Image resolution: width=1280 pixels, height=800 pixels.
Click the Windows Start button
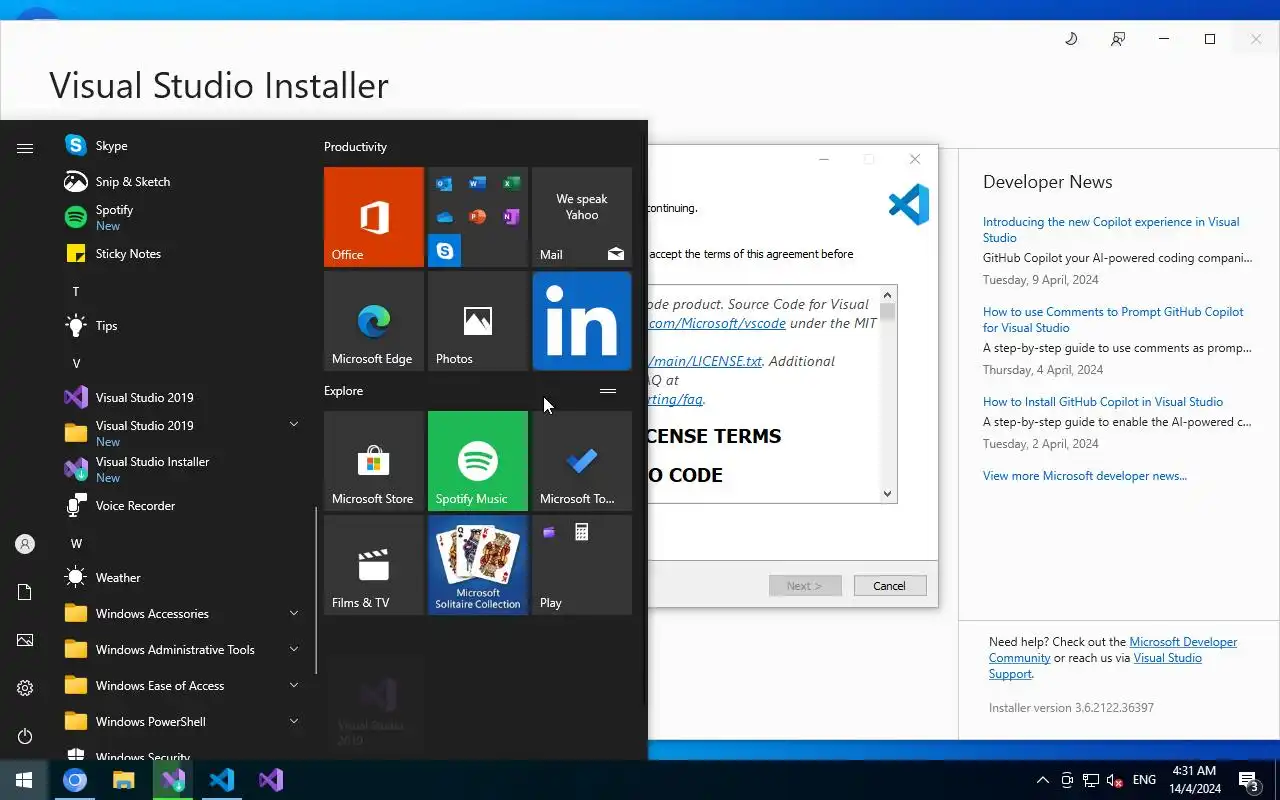(x=24, y=780)
